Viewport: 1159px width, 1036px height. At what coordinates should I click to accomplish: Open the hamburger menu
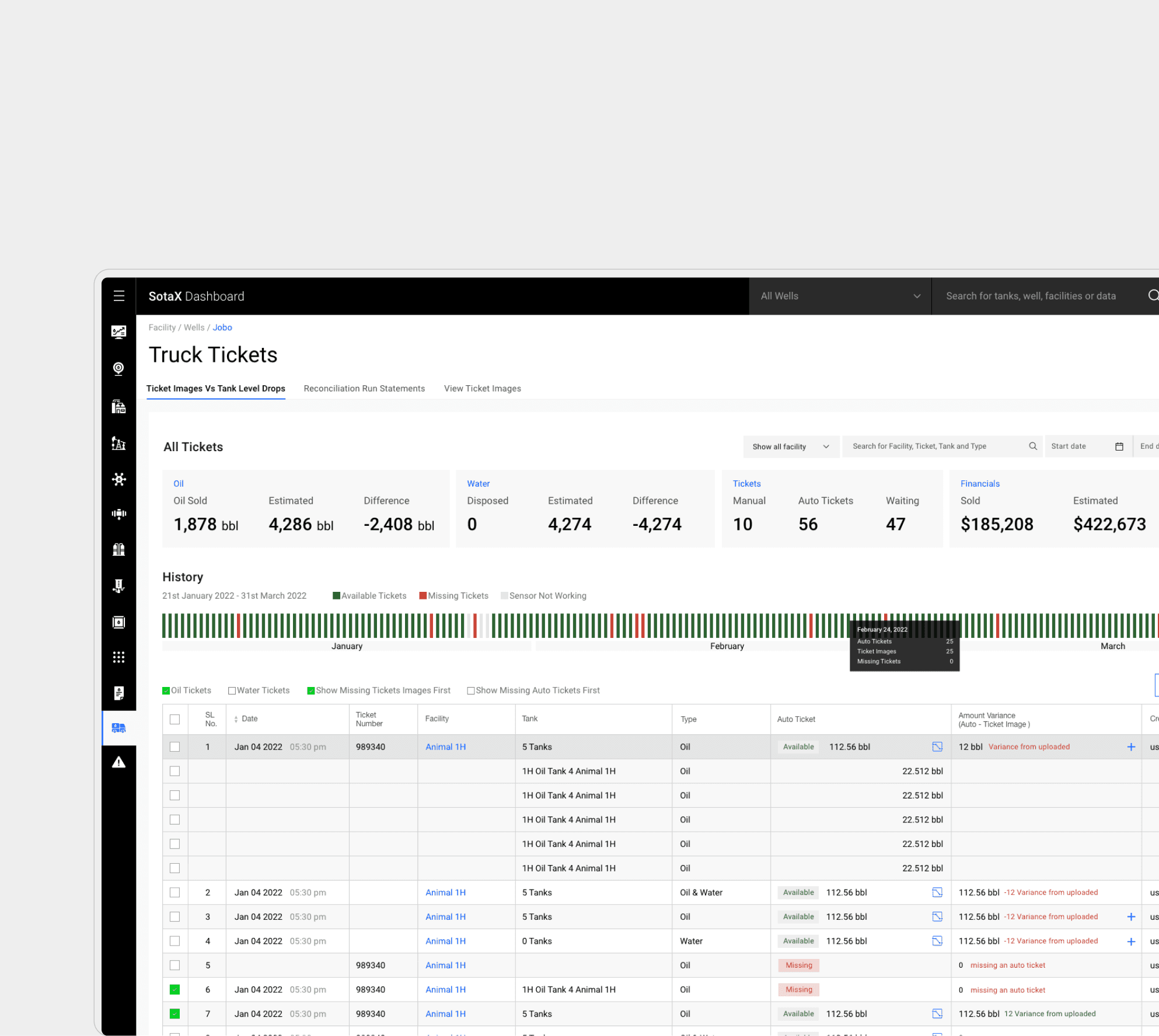click(119, 296)
